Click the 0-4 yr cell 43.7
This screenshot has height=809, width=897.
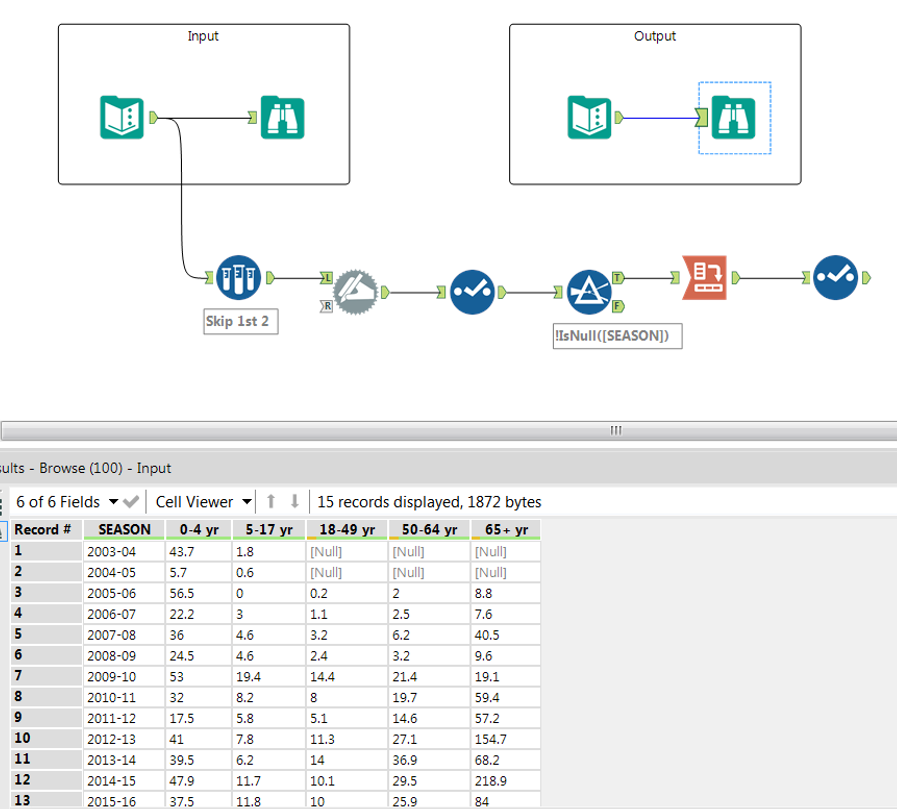(199, 552)
